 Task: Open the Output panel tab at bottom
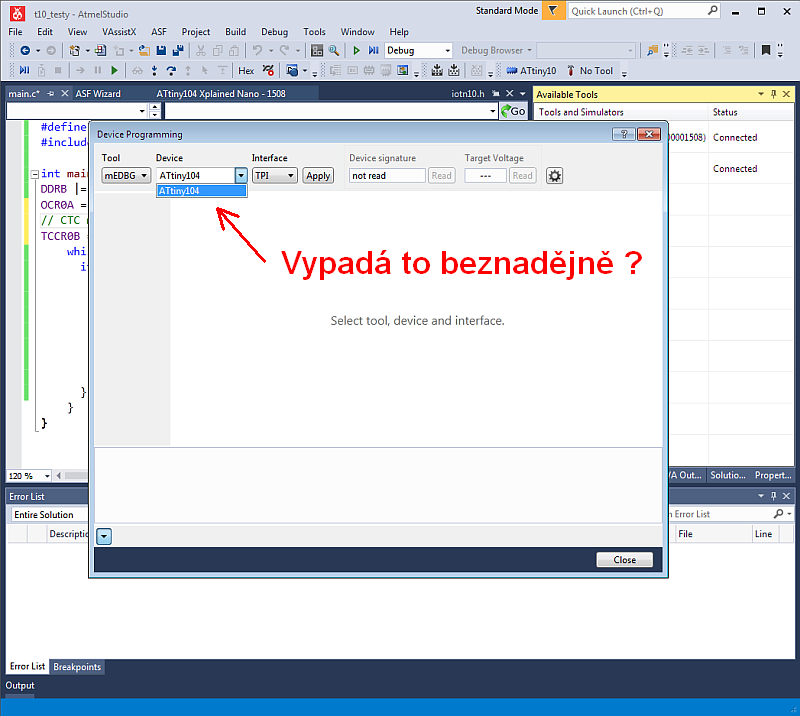(20, 685)
